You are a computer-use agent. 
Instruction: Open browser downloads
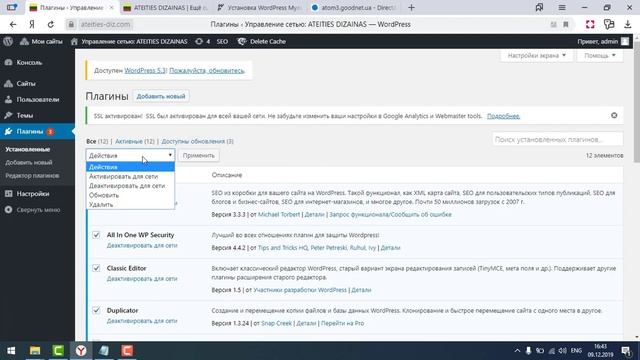click(x=628, y=24)
